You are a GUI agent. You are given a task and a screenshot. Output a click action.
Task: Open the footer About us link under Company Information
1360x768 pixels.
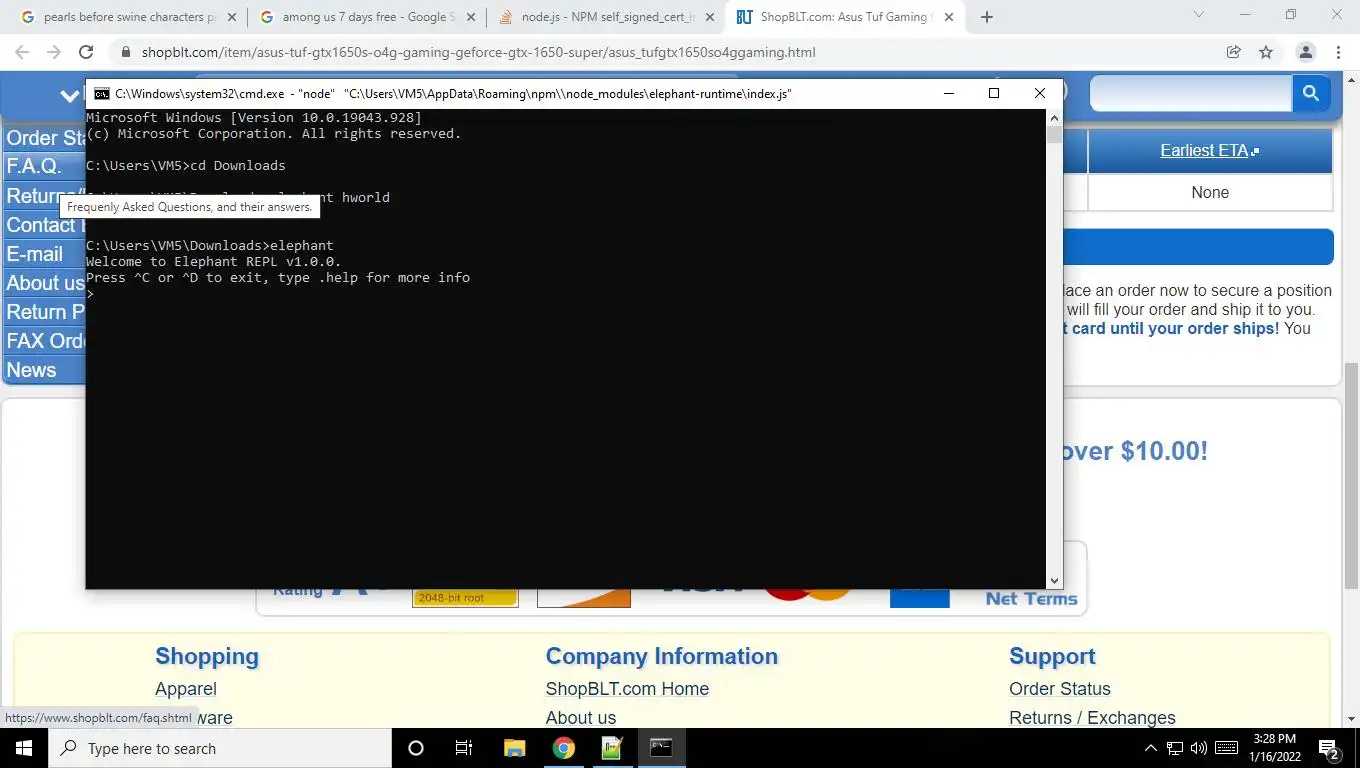[581, 718]
